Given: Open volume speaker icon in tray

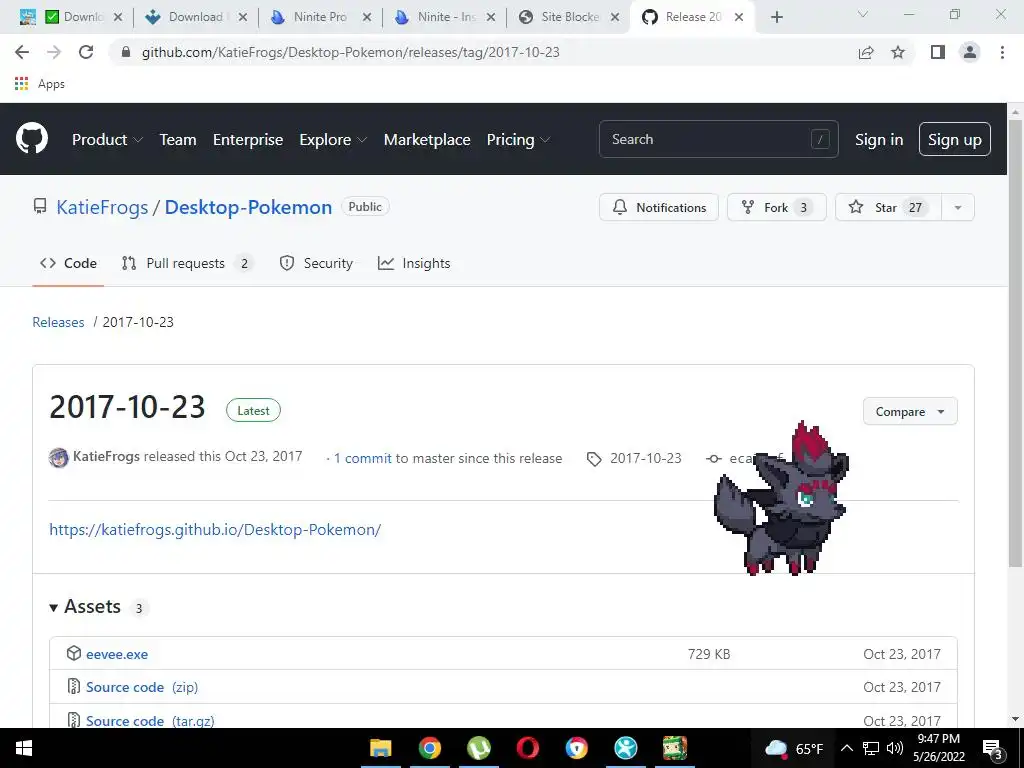Looking at the screenshot, I should click(x=895, y=748).
